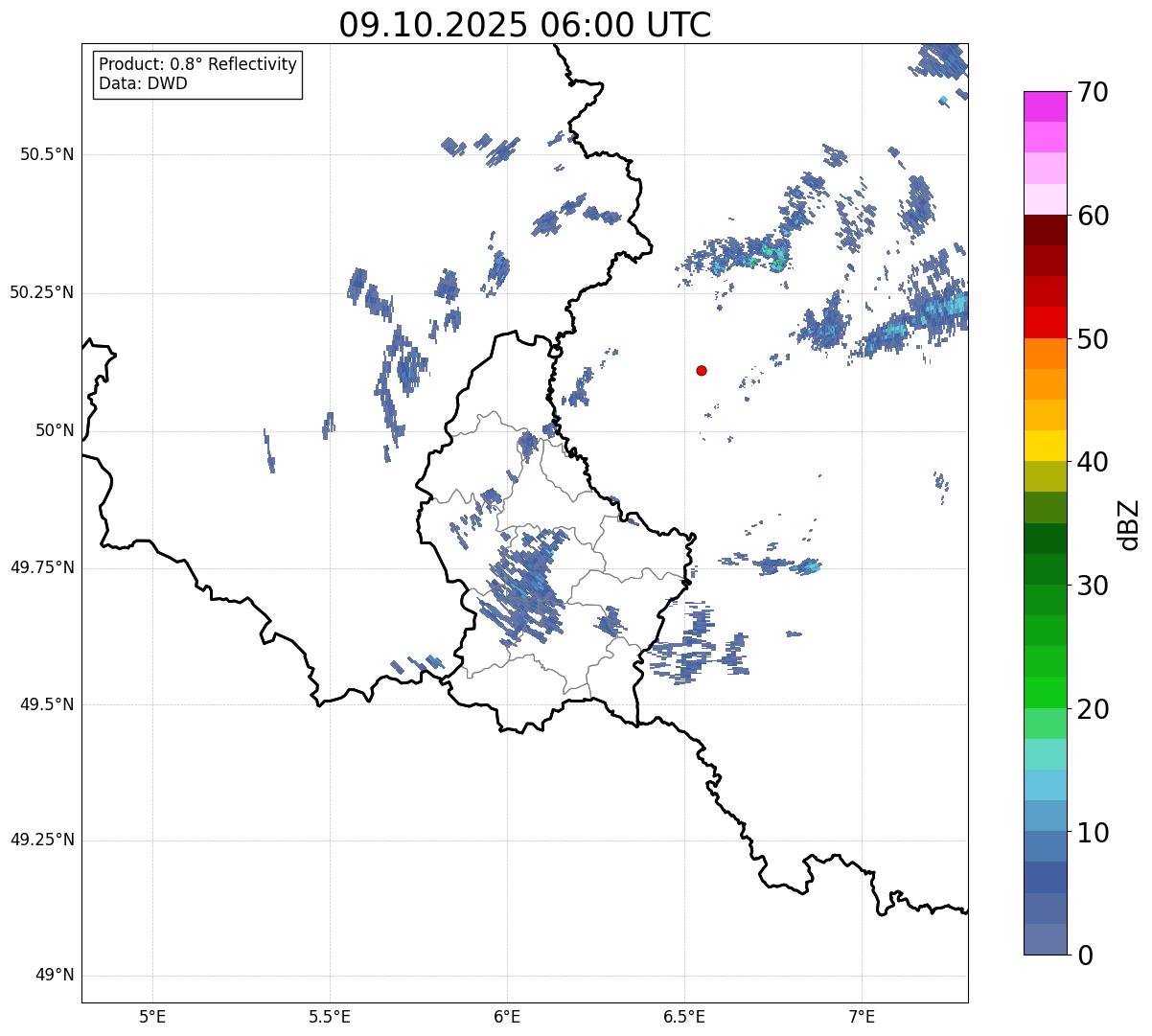Click the 6°E longitude label
The image size is (1152, 1036).
point(507,1016)
